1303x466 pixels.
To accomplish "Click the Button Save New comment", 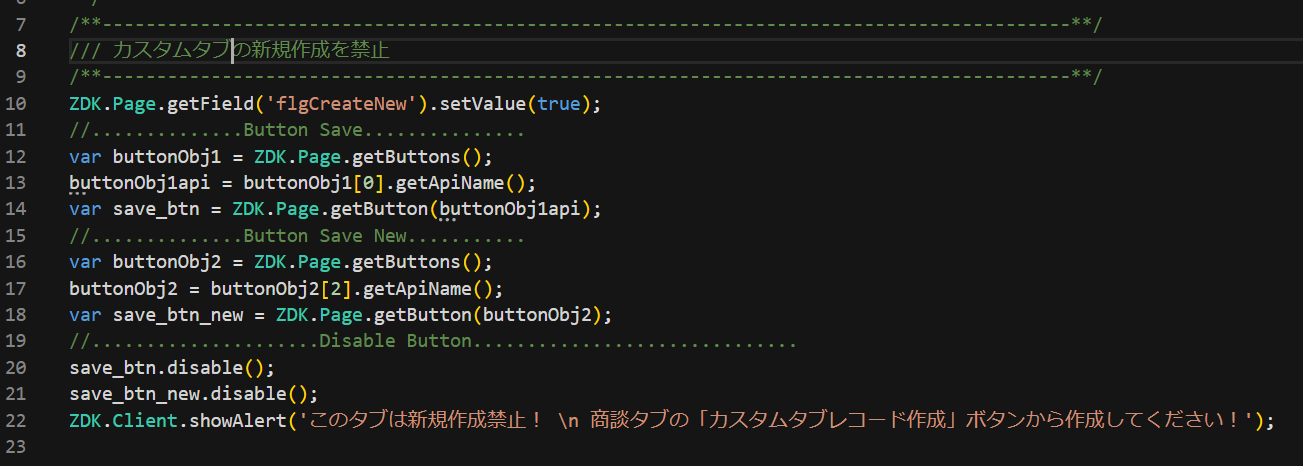I will point(297,236).
